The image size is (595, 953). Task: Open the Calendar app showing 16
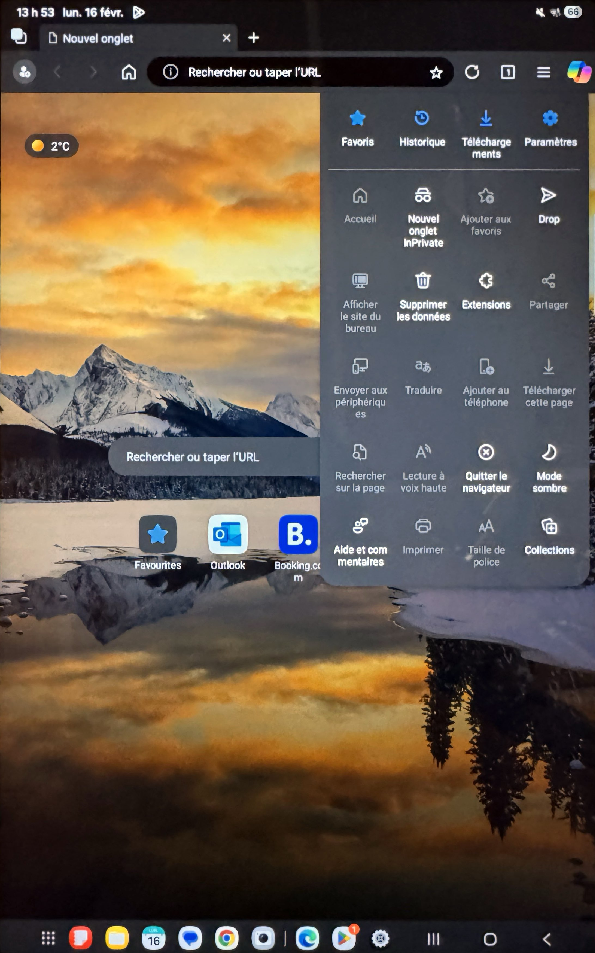click(x=153, y=938)
